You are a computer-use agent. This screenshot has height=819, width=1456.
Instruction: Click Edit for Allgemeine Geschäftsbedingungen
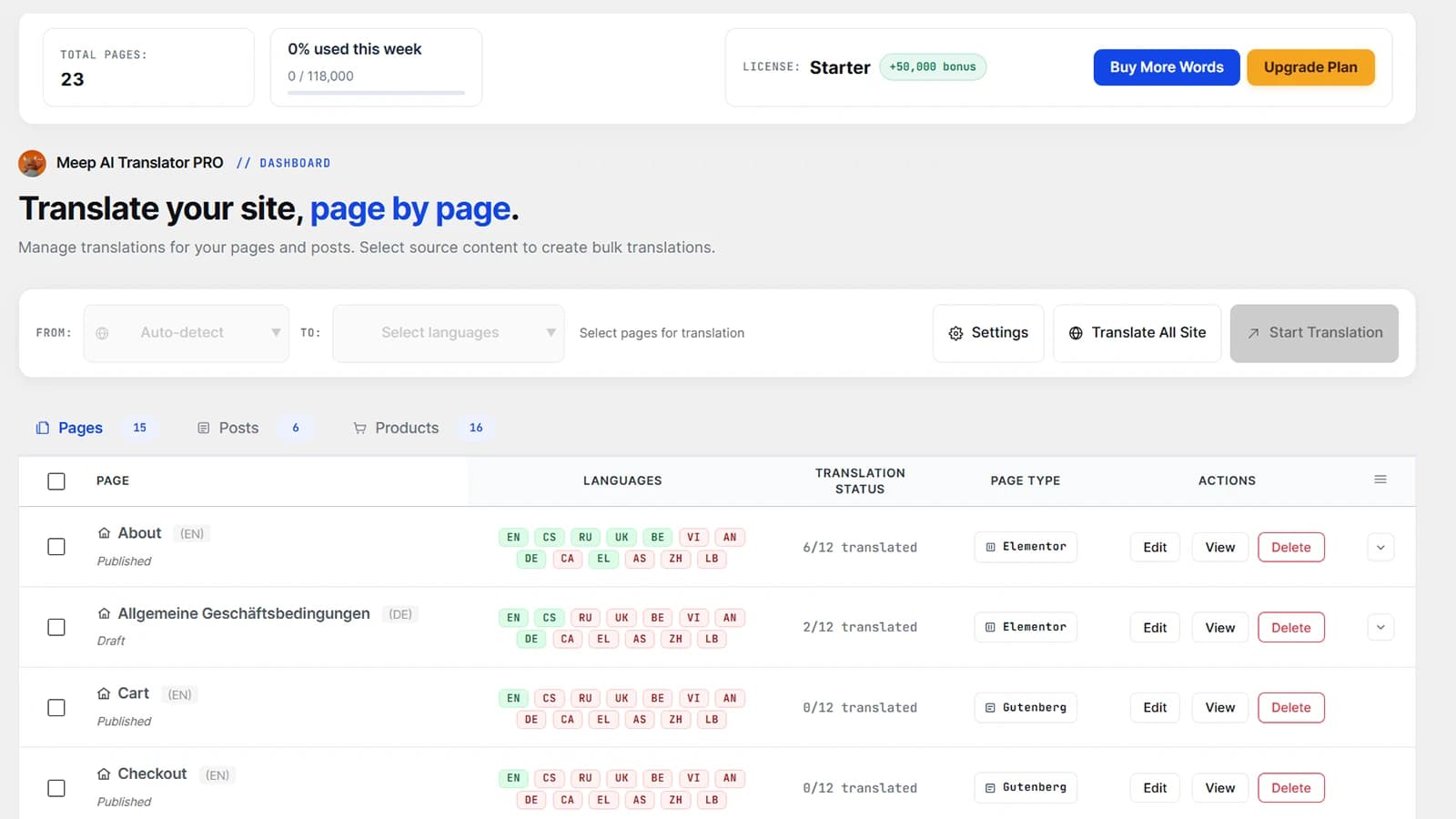tap(1155, 627)
